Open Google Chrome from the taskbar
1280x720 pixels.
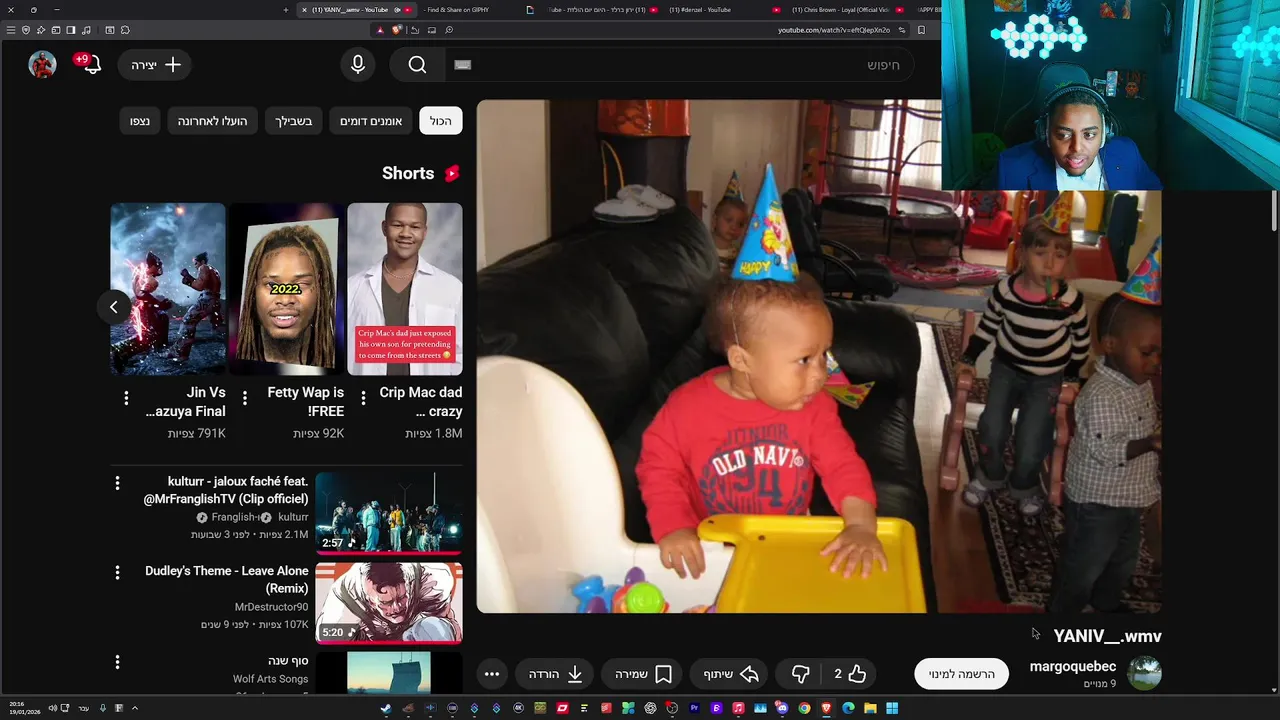[x=804, y=708]
